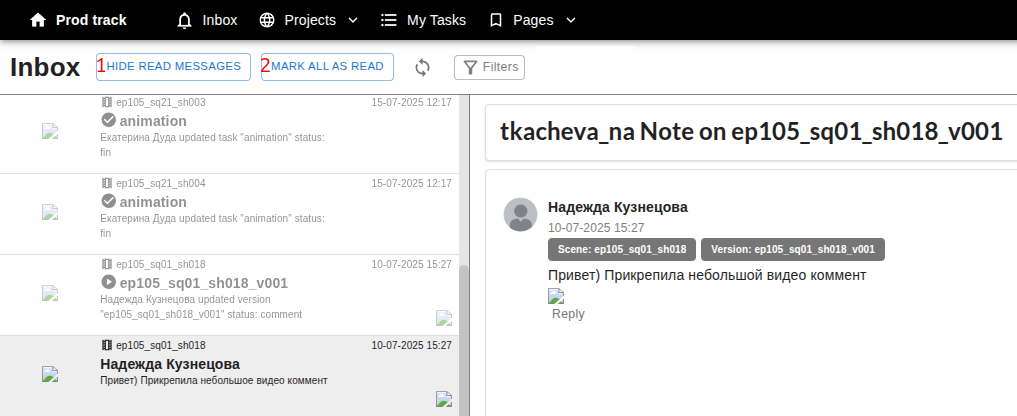Open the Prod track home icon
The image size is (1017, 416).
(38, 20)
